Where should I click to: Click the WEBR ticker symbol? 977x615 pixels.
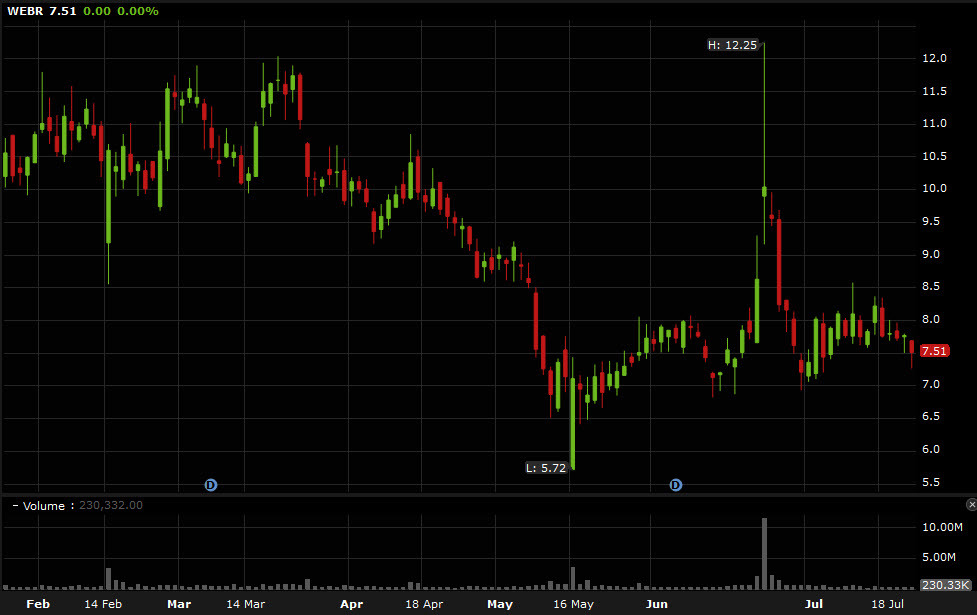coord(26,10)
